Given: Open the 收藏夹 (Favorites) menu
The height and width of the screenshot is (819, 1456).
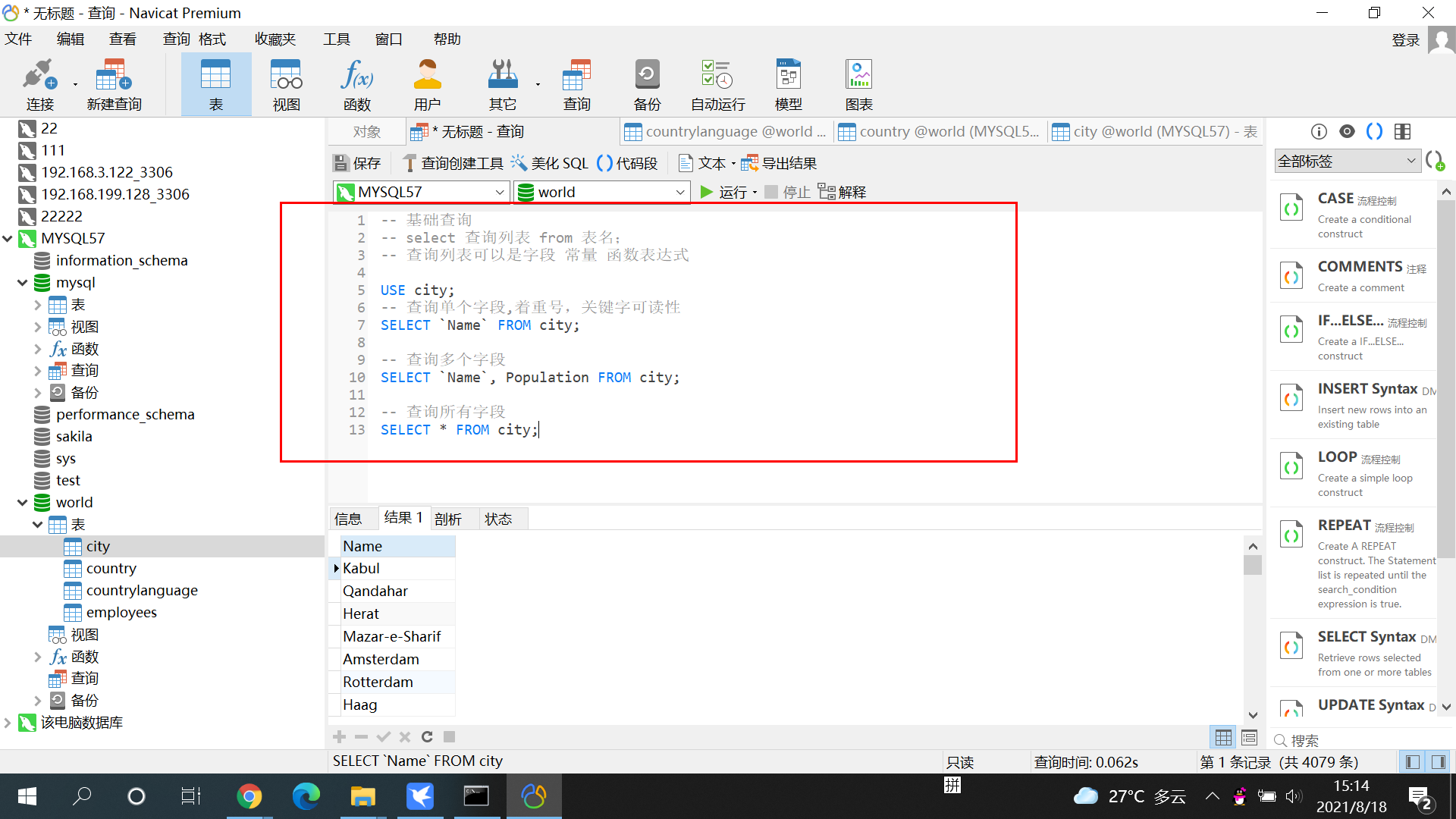Looking at the screenshot, I should pyautogui.click(x=275, y=39).
